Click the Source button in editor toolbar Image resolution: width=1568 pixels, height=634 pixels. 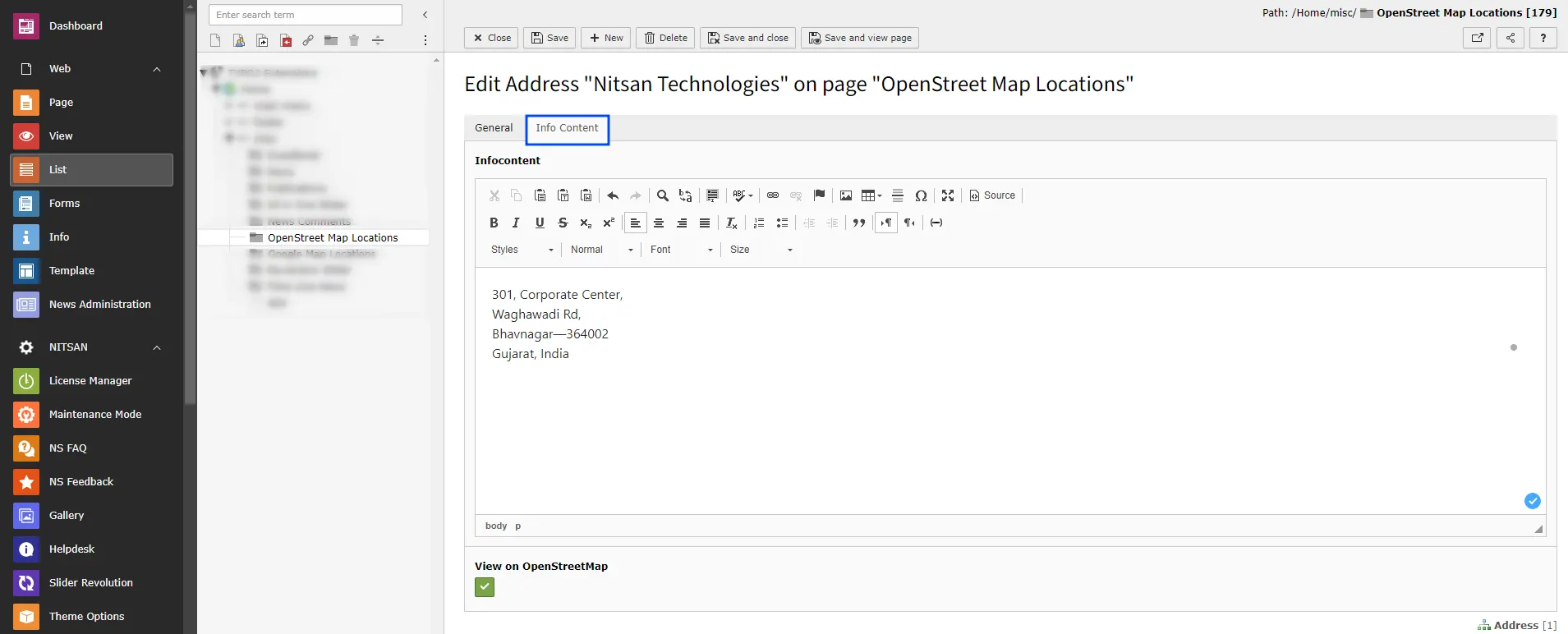point(992,195)
